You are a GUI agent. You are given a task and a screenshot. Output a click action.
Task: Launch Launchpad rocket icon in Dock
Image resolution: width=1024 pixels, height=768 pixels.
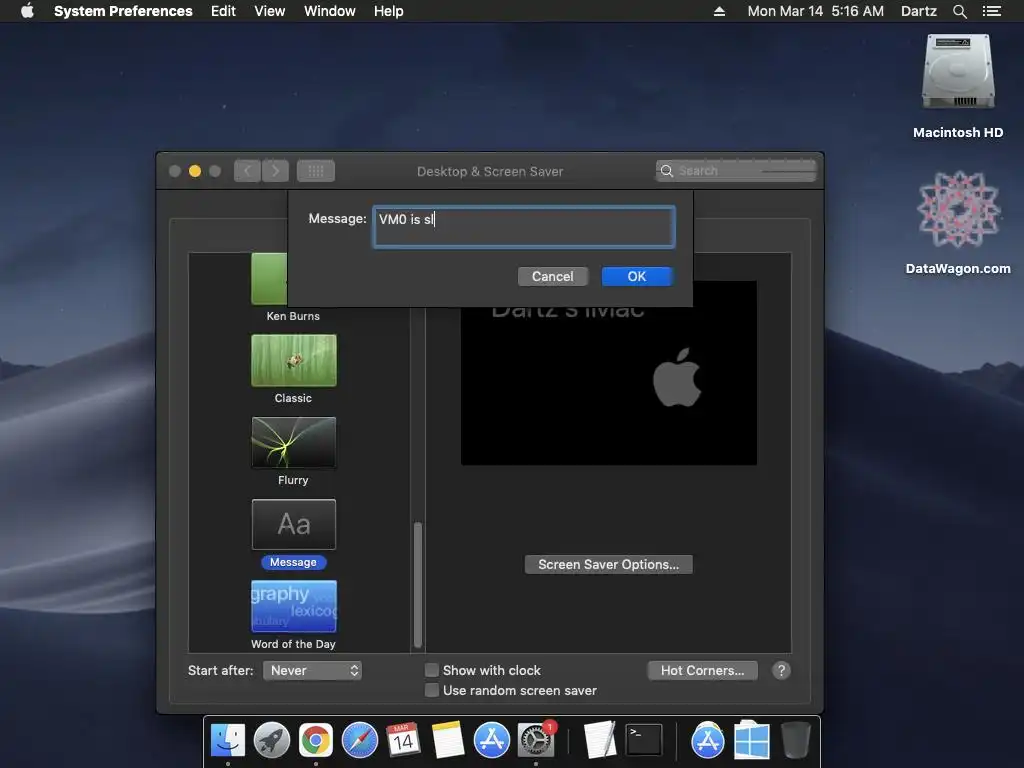272,741
